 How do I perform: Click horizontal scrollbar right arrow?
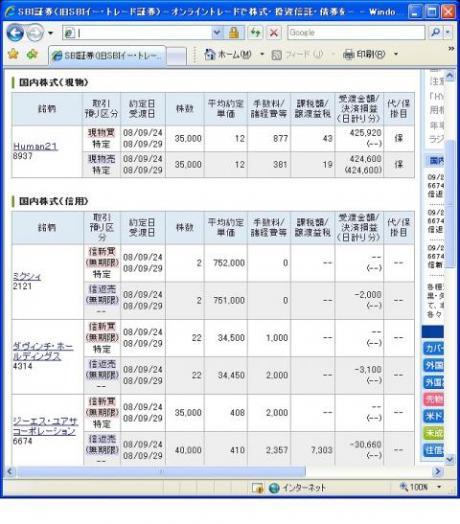click(438, 472)
